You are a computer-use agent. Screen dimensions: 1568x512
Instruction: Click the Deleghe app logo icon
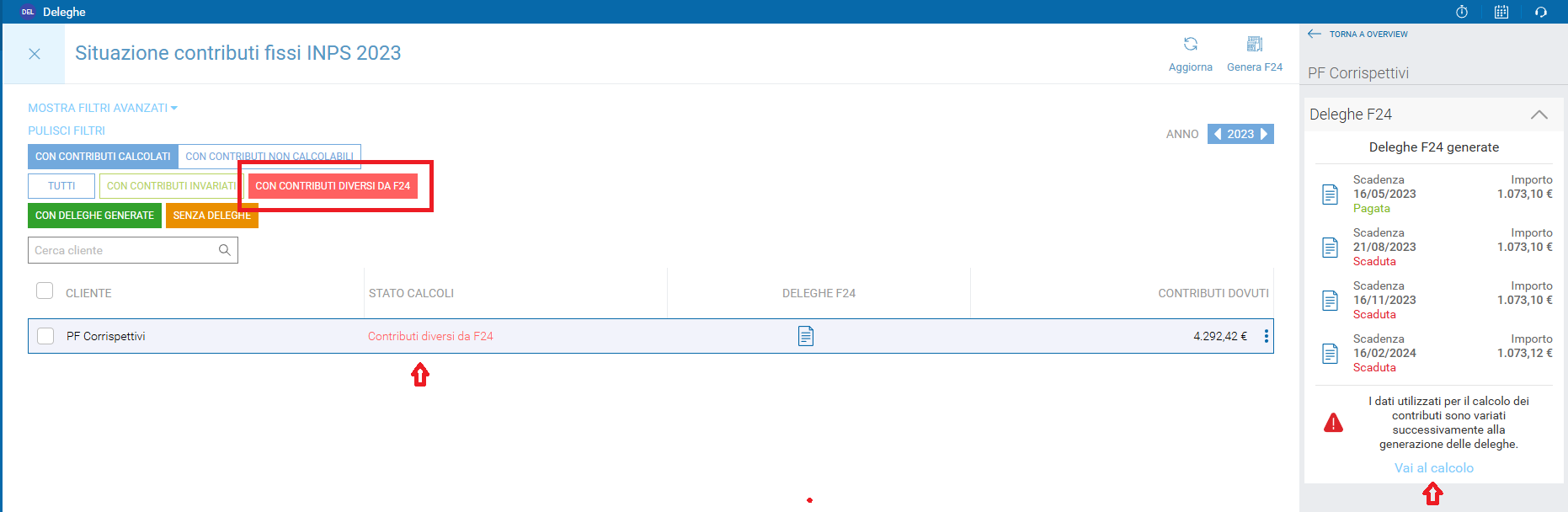point(28,12)
